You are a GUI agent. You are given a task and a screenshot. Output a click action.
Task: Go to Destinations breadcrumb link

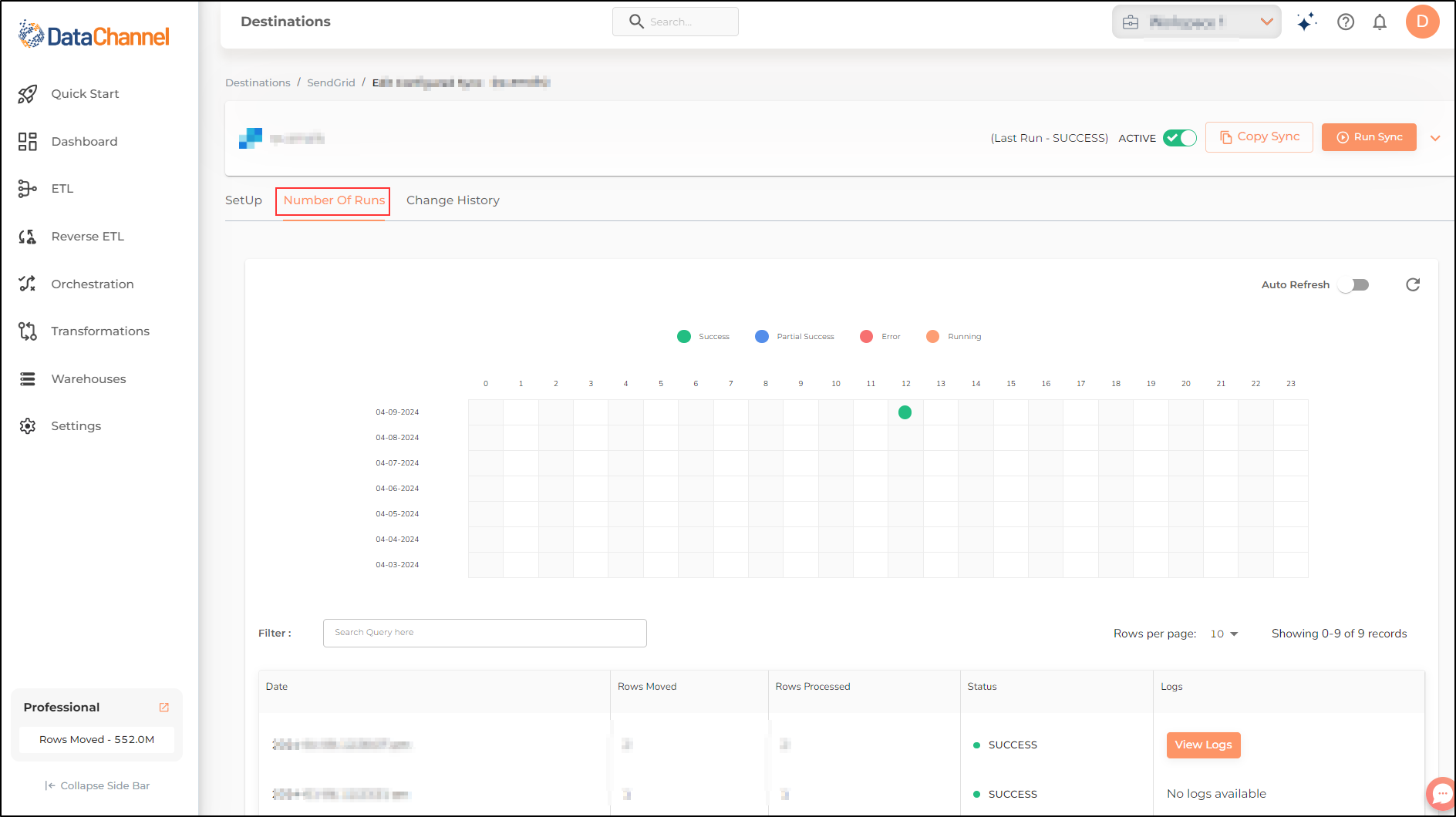click(x=258, y=82)
